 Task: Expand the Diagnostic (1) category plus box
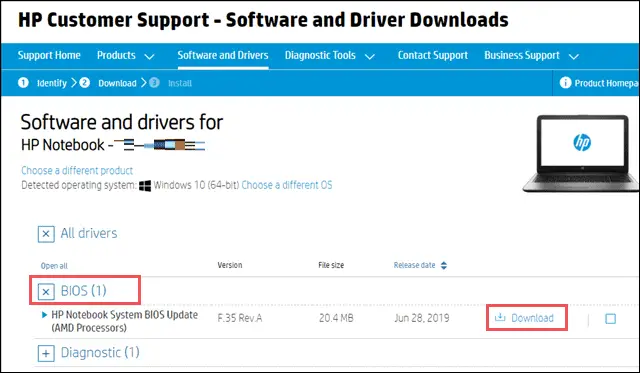46,353
